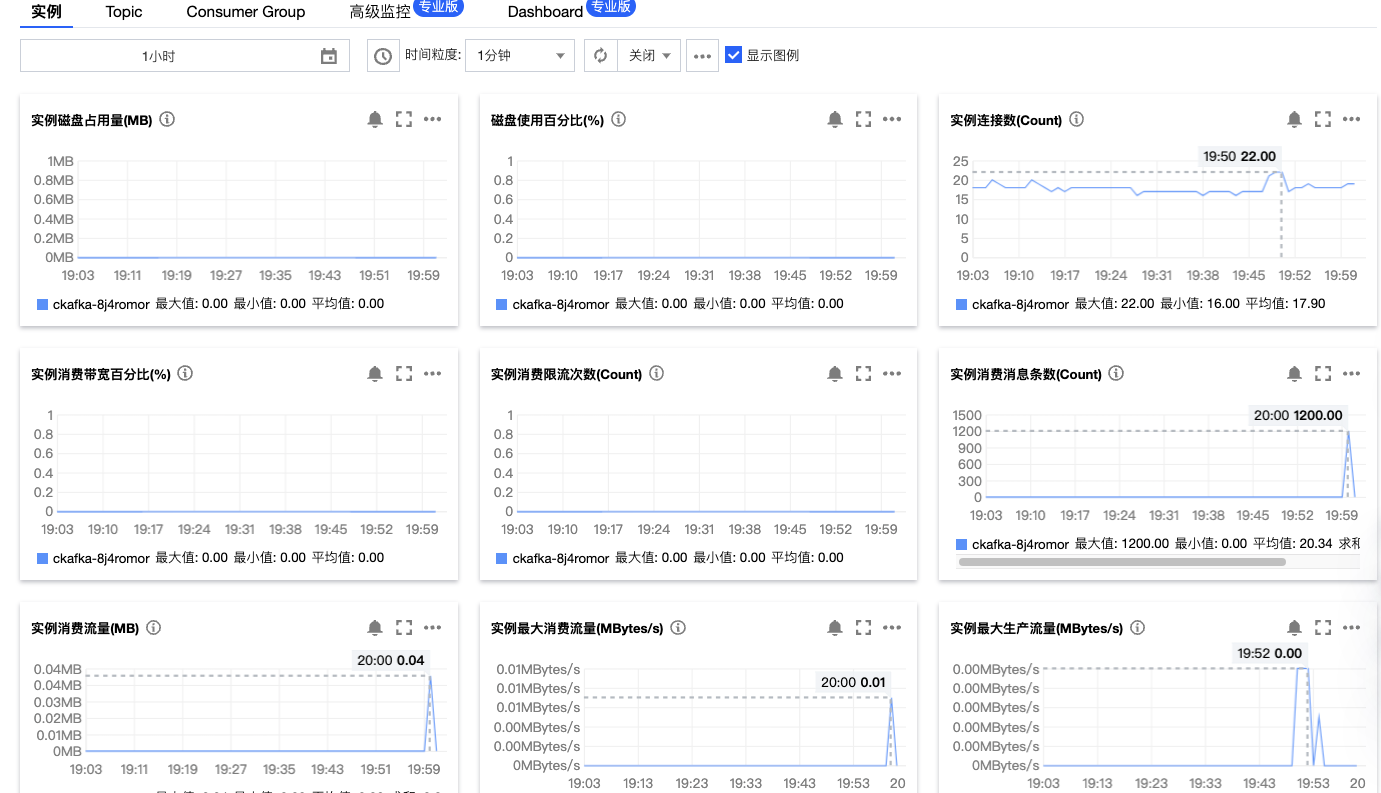Screen dimensions: 1381x793
Task: Toggle ckafka-8j4romor legend in 实例消费带宽百分比 chart
Action: click(91, 558)
